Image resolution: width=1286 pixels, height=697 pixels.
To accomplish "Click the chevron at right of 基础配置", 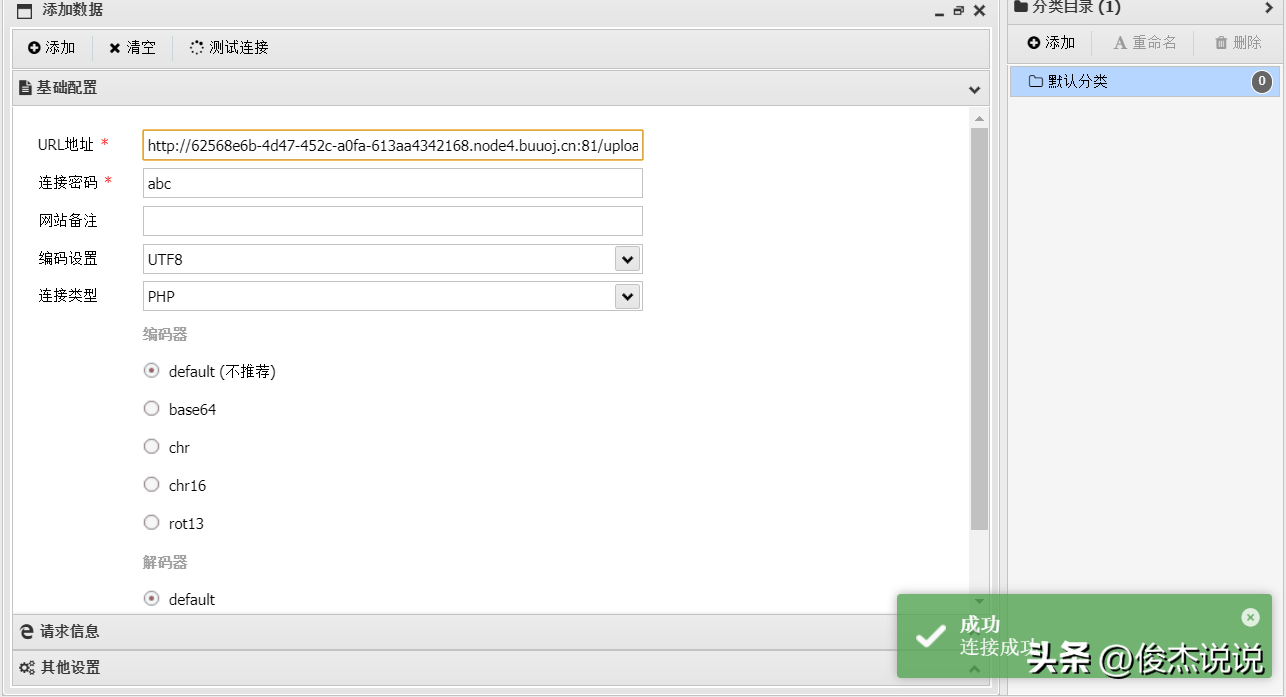I will click(x=975, y=89).
